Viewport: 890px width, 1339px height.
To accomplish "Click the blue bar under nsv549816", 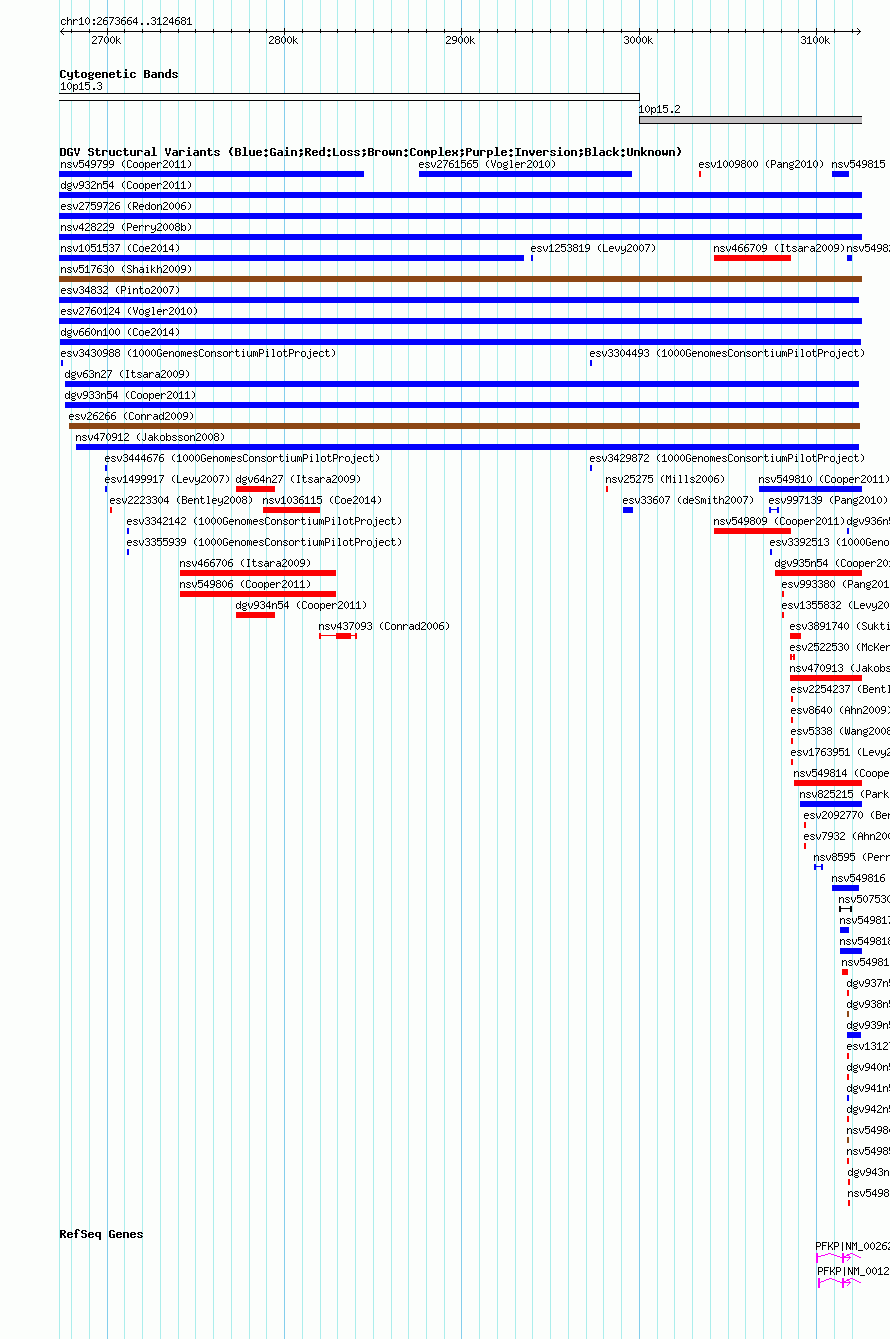I will pyautogui.click(x=845, y=888).
